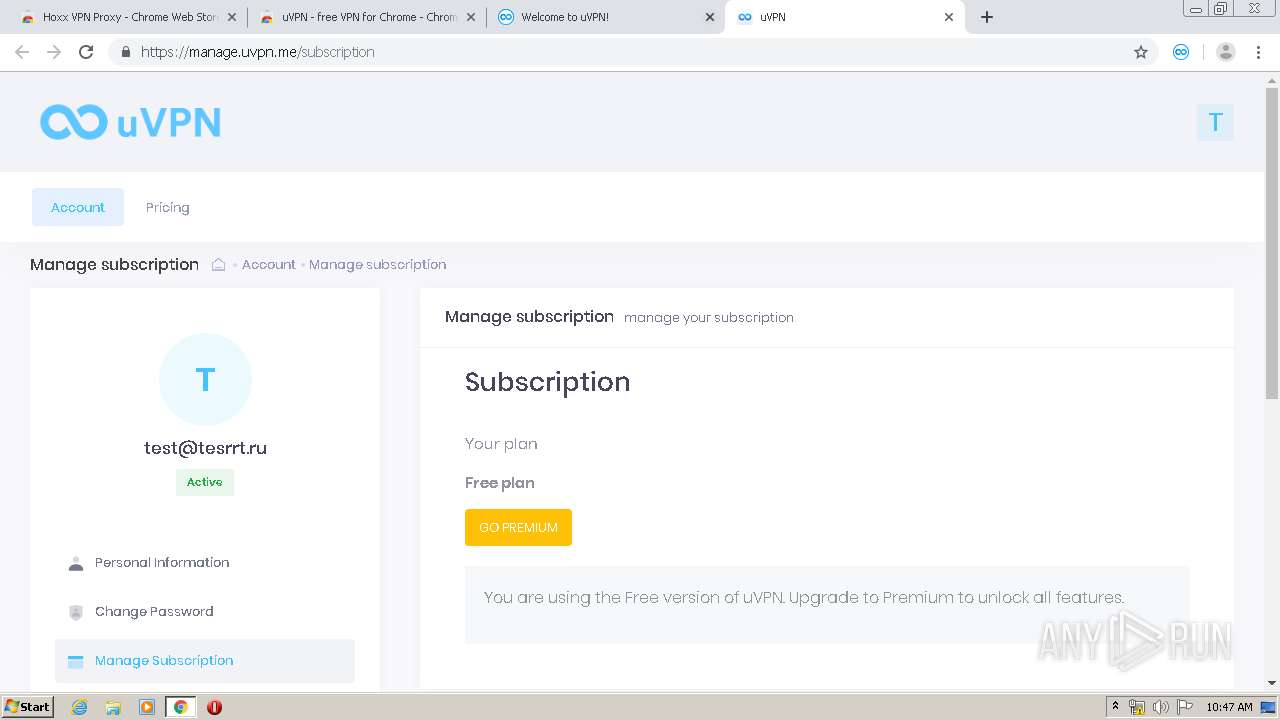
Task: Close the uVPN free VPN for Chrome tab
Action: pyautogui.click(x=471, y=17)
